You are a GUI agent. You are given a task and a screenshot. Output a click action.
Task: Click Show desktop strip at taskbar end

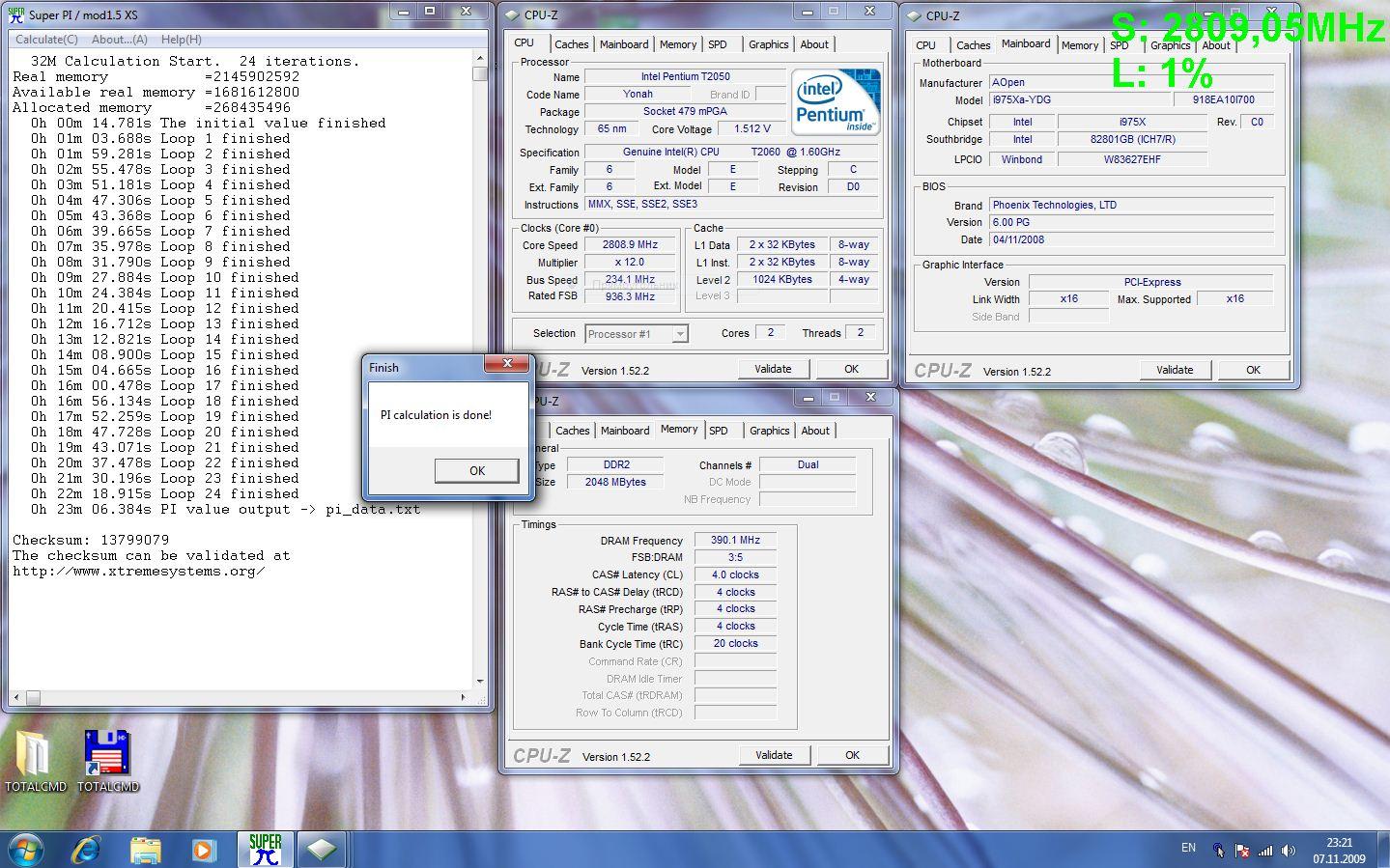point(1382,850)
